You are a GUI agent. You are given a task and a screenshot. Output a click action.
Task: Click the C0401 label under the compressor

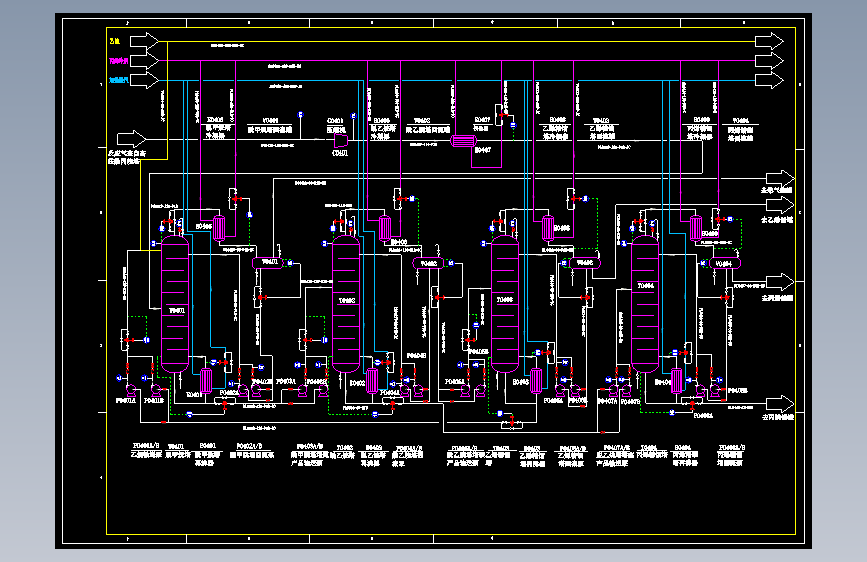(340, 153)
